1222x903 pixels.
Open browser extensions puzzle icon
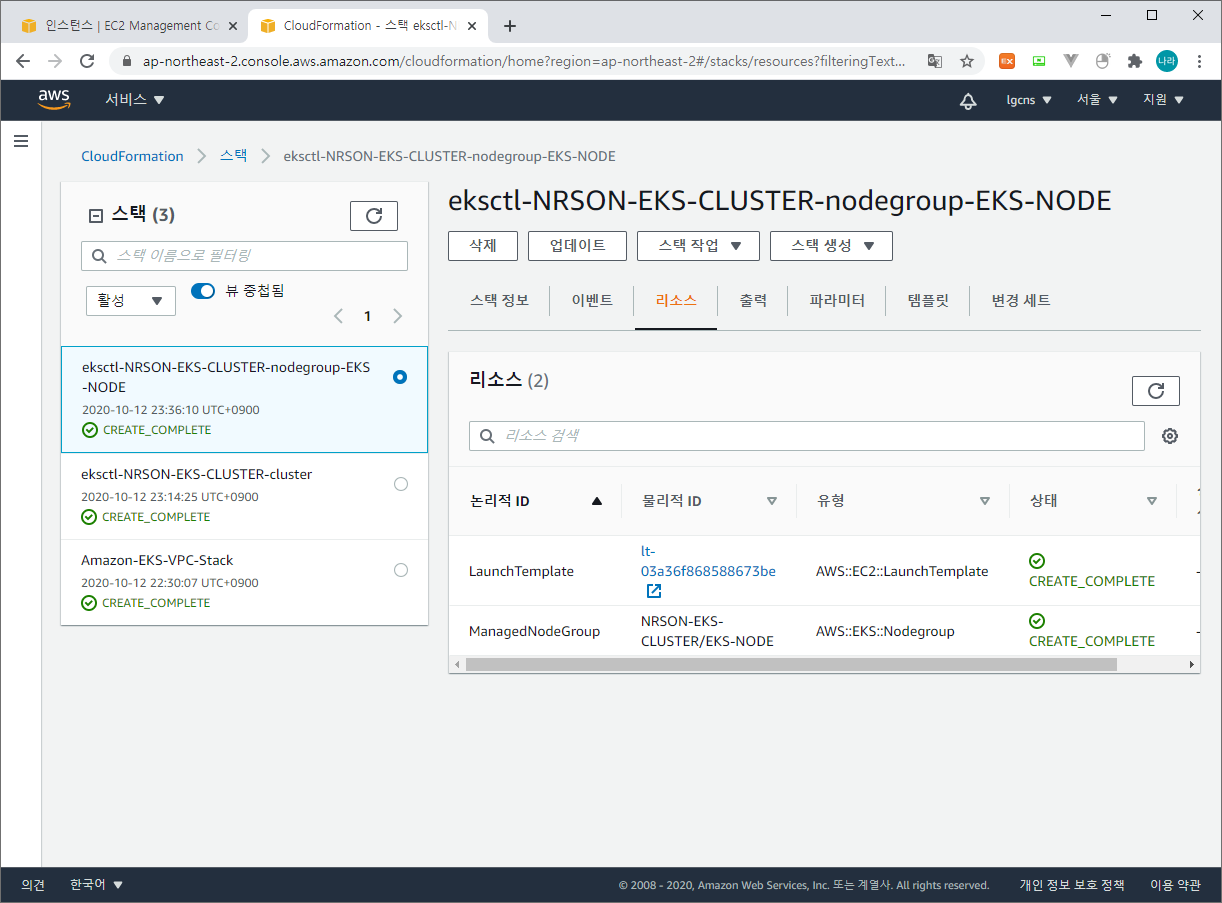tap(1134, 61)
